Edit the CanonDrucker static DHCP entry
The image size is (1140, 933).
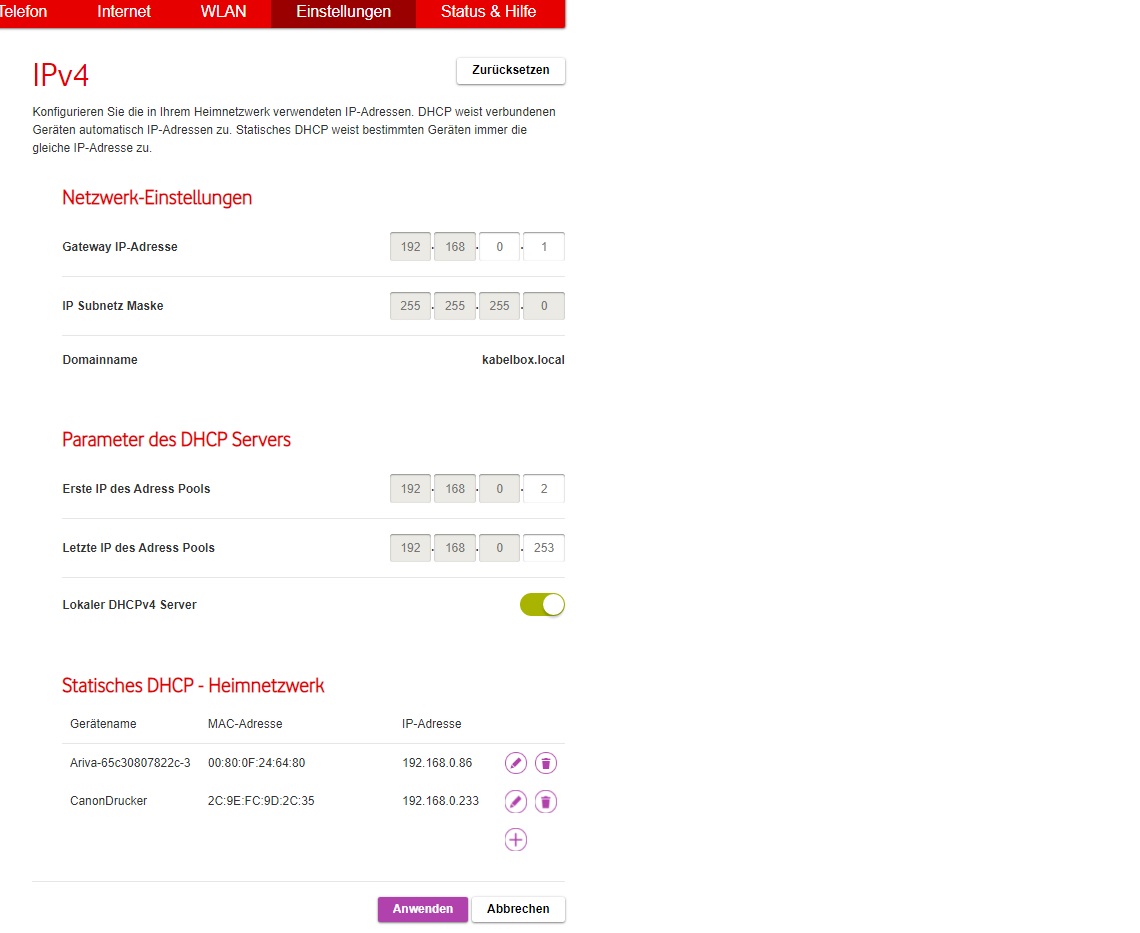click(x=515, y=801)
